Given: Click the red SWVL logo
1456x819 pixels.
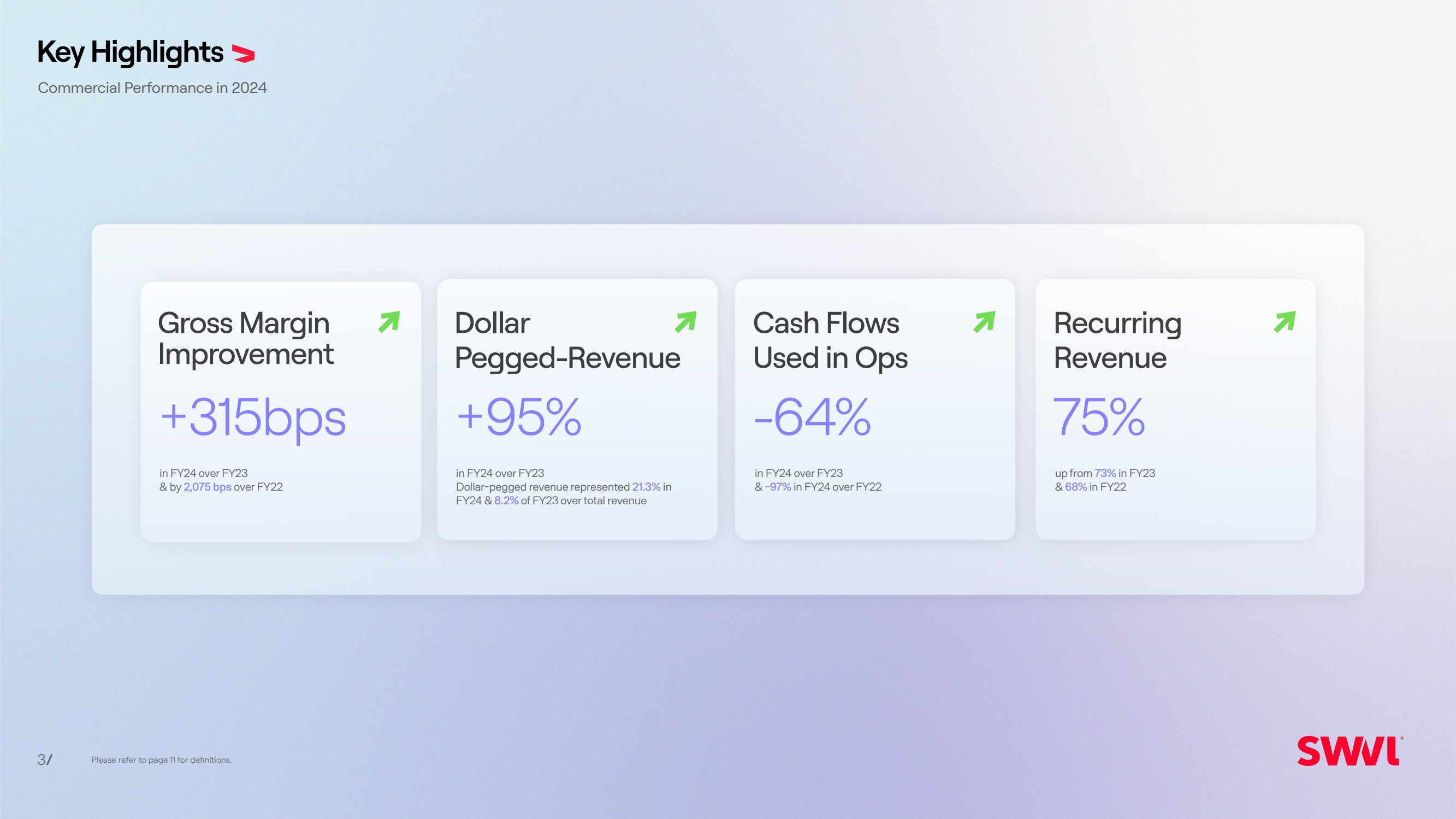Looking at the screenshot, I should [1349, 751].
